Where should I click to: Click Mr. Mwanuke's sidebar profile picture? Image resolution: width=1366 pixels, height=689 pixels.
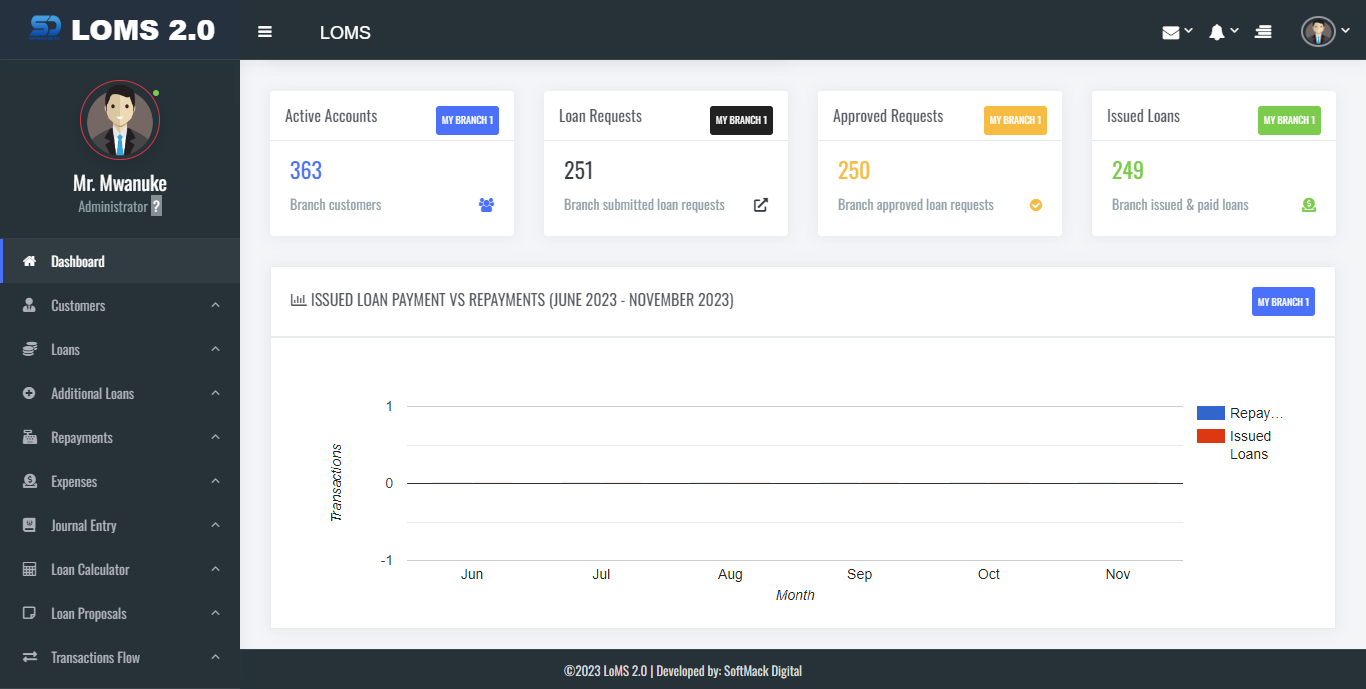tap(120, 120)
